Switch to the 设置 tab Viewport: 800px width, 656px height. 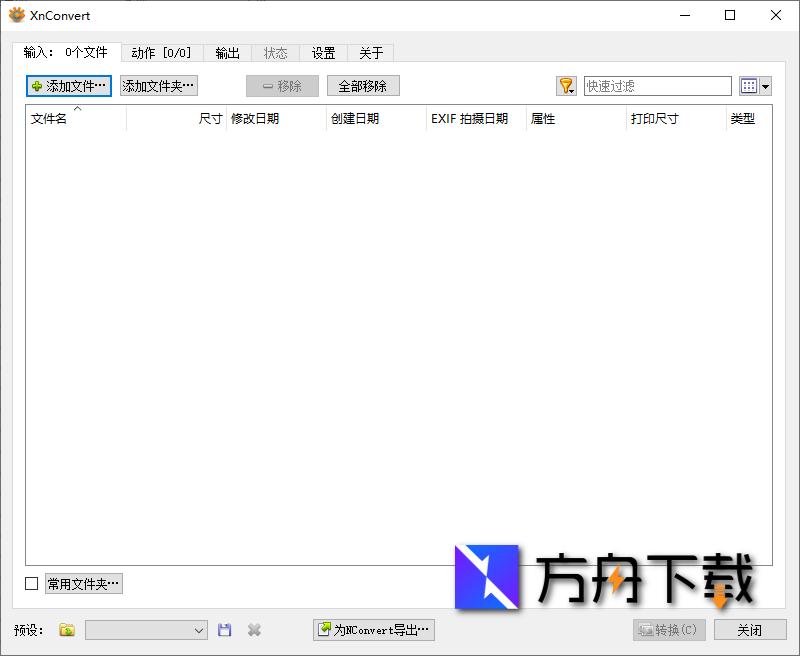[323, 53]
